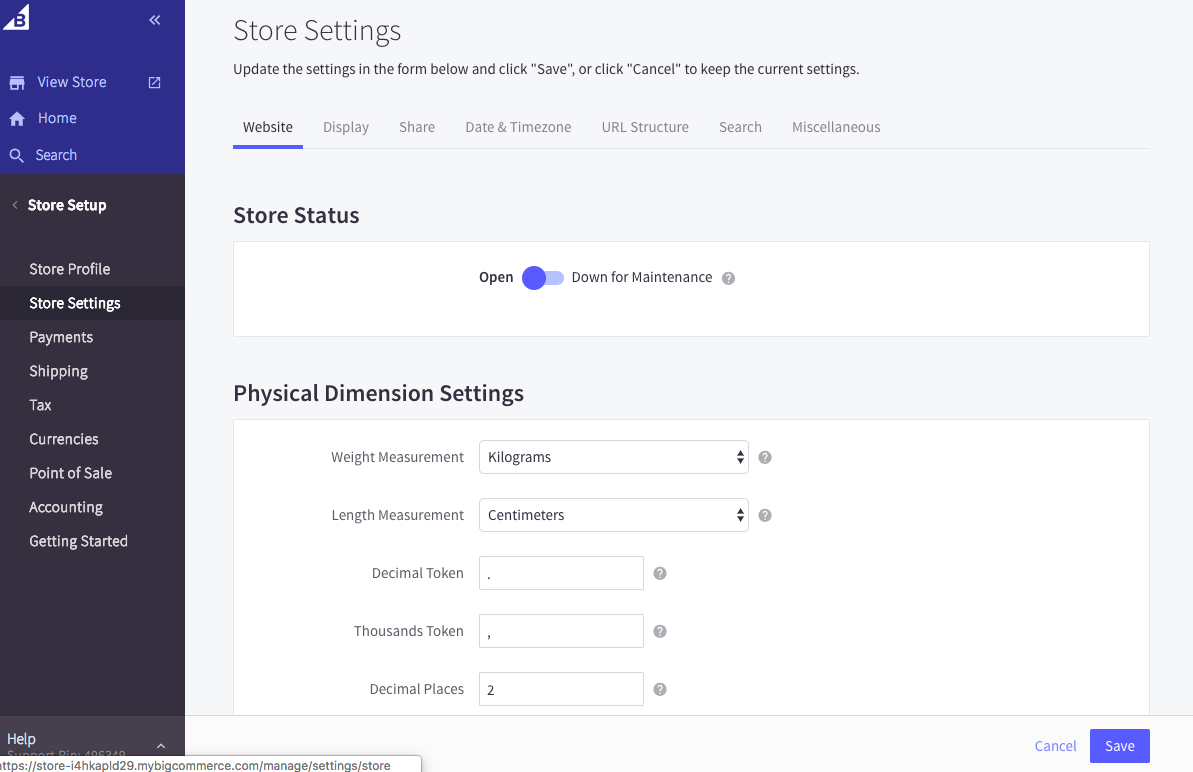Click the Home house icon
1193x772 pixels.
pyautogui.click(x=17, y=119)
